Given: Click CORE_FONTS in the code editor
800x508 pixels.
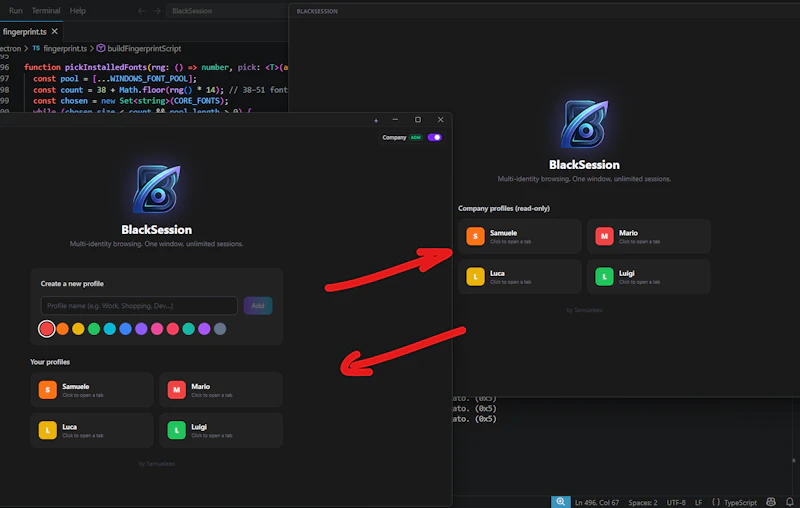Looking at the screenshot, I should [197, 101].
